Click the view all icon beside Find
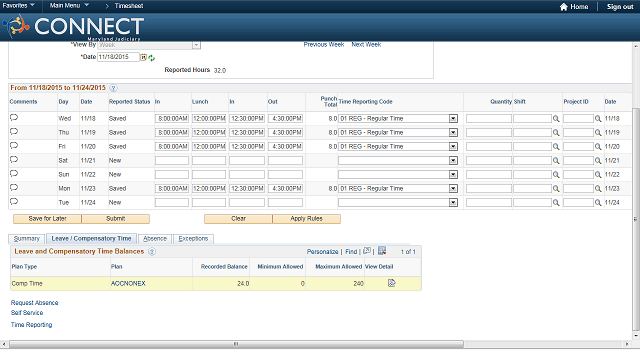640x360 pixels. pyautogui.click(x=367, y=251)
